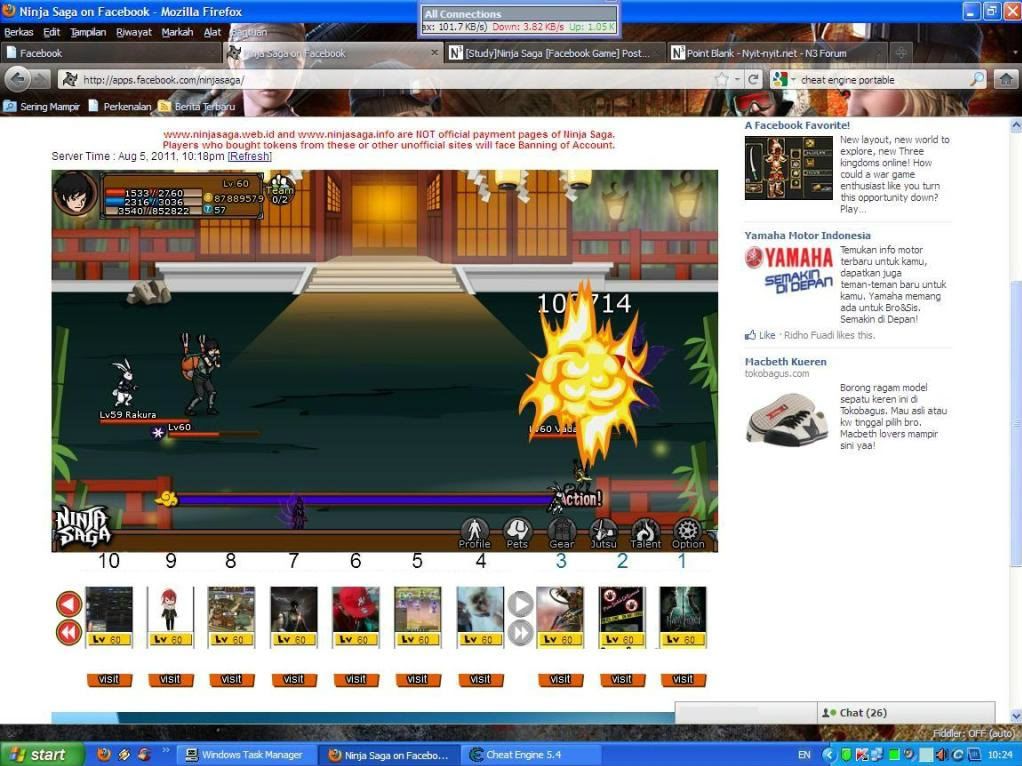Open the Alat menu
The width and height of the screenshot is (1022, 766).
pos(212,32)
